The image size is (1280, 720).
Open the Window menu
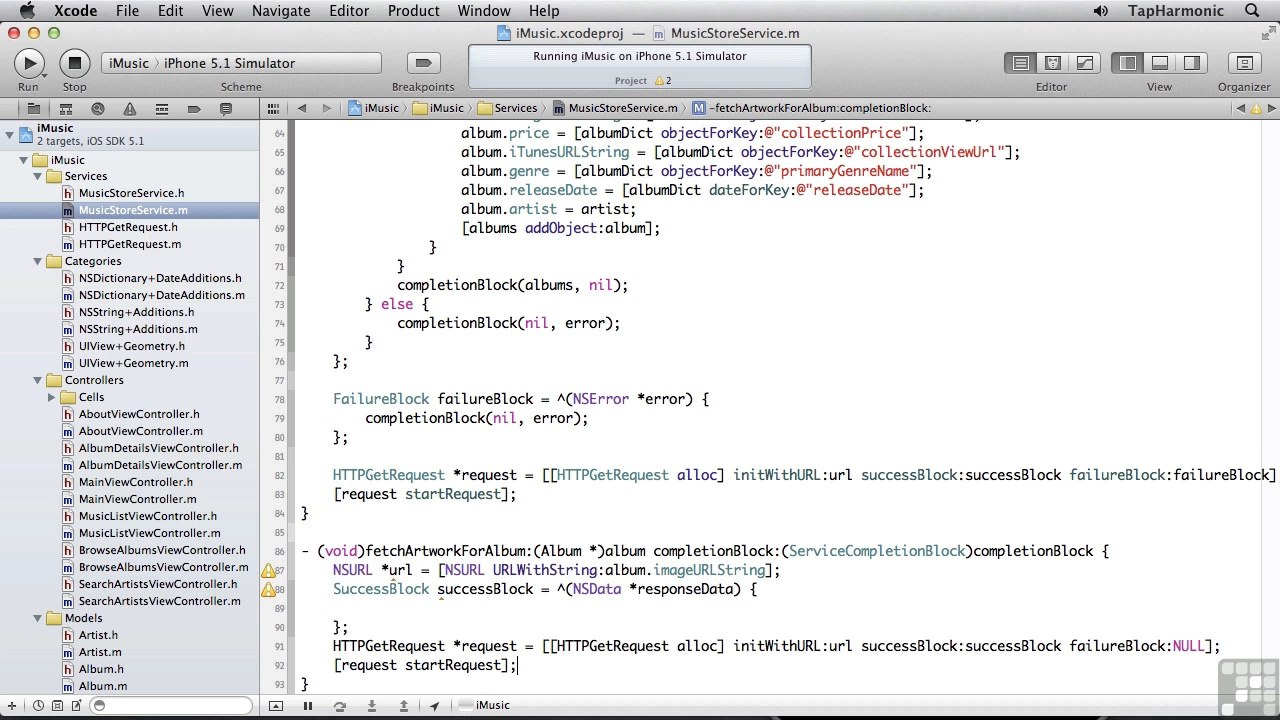tap(484, 11)
